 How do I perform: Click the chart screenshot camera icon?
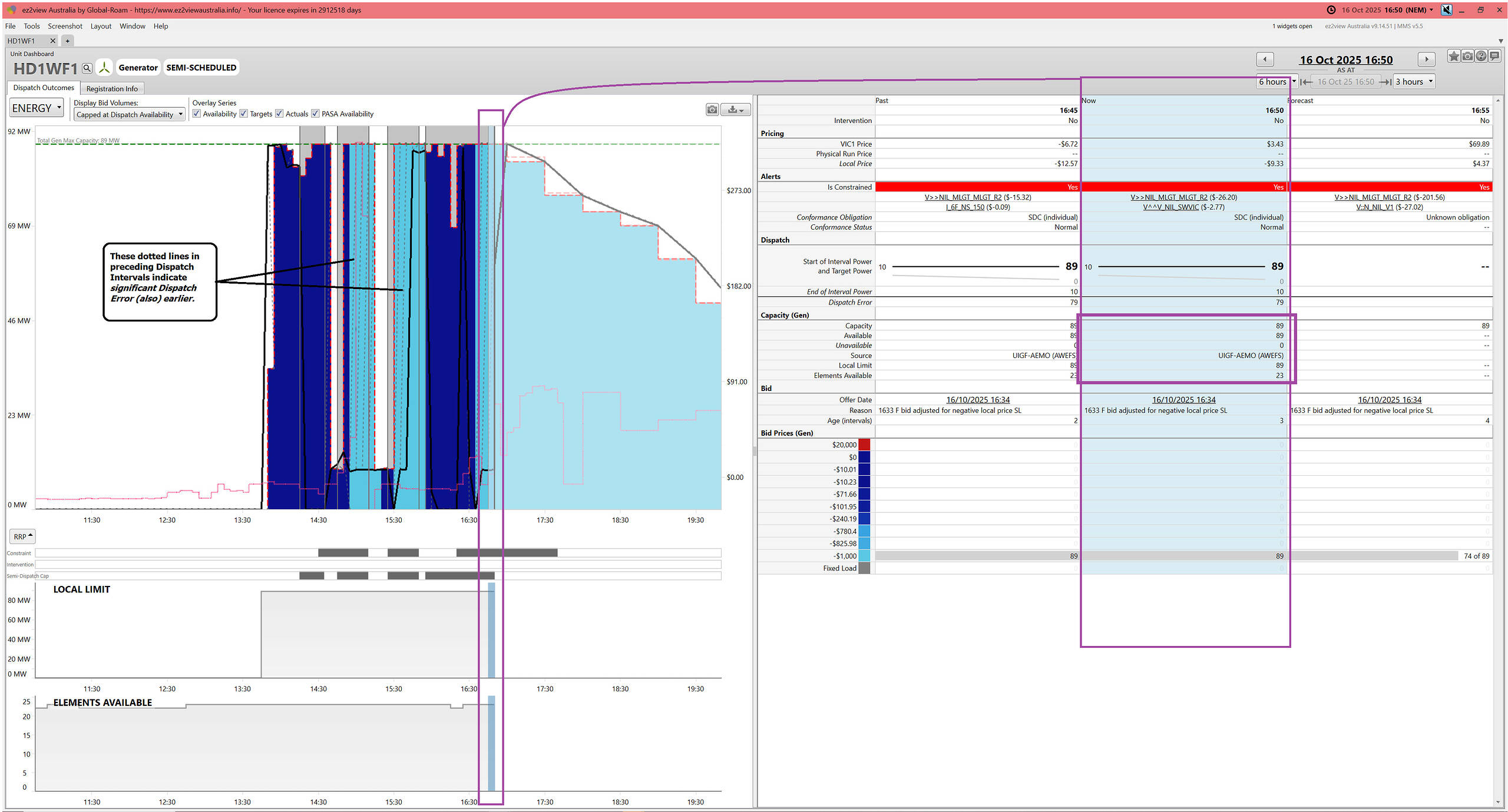[x=712, y=110]
